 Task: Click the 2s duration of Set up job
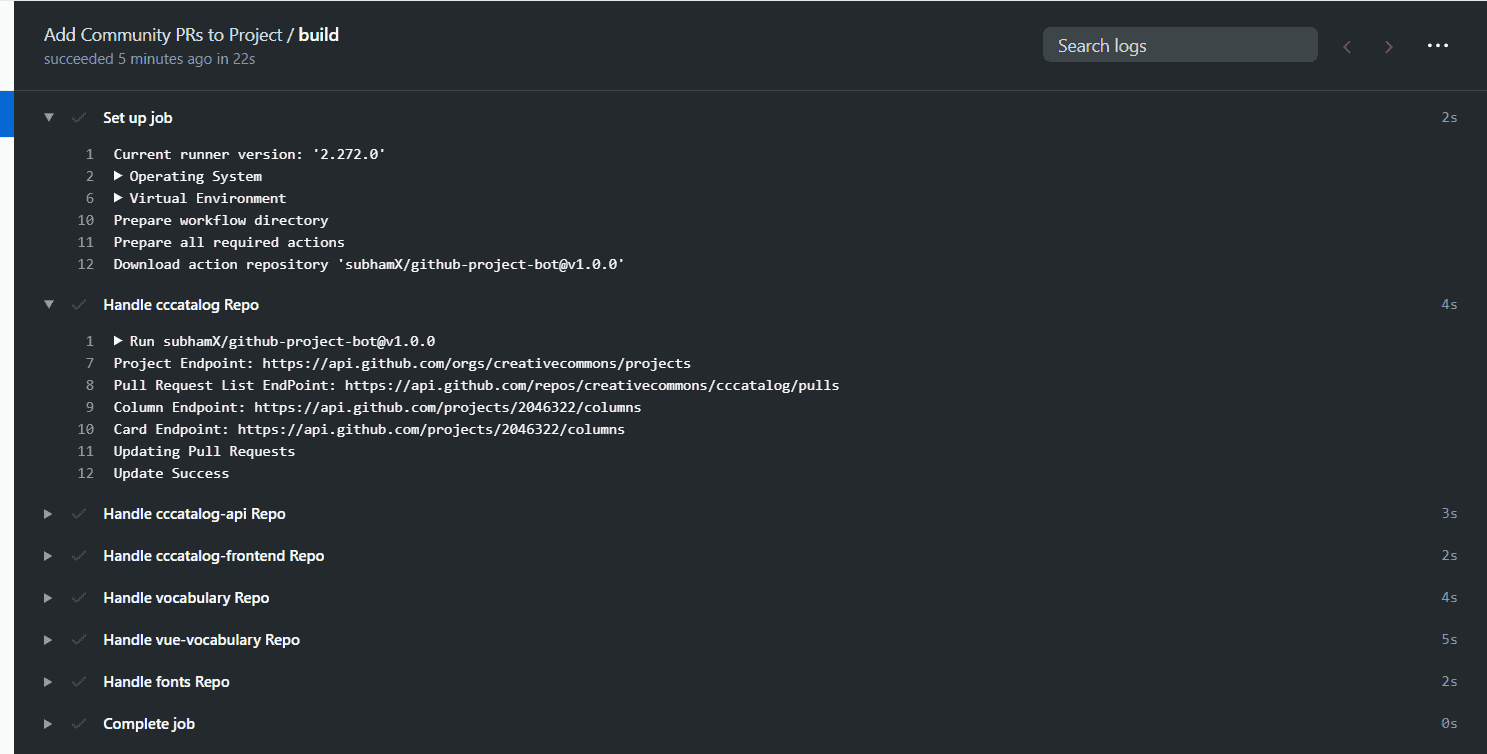coord(1449,118)
